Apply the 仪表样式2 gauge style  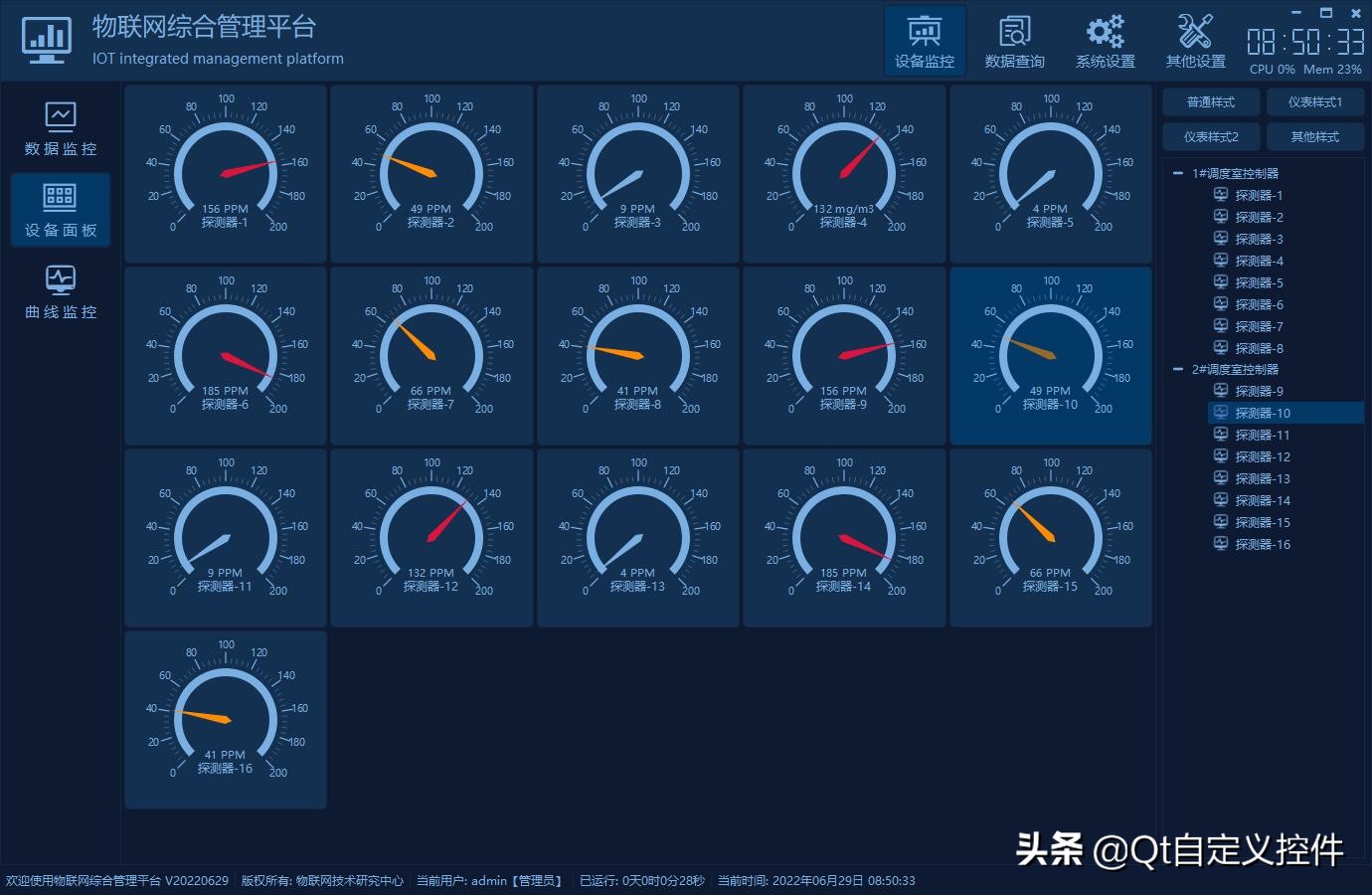click(1211, 136)
